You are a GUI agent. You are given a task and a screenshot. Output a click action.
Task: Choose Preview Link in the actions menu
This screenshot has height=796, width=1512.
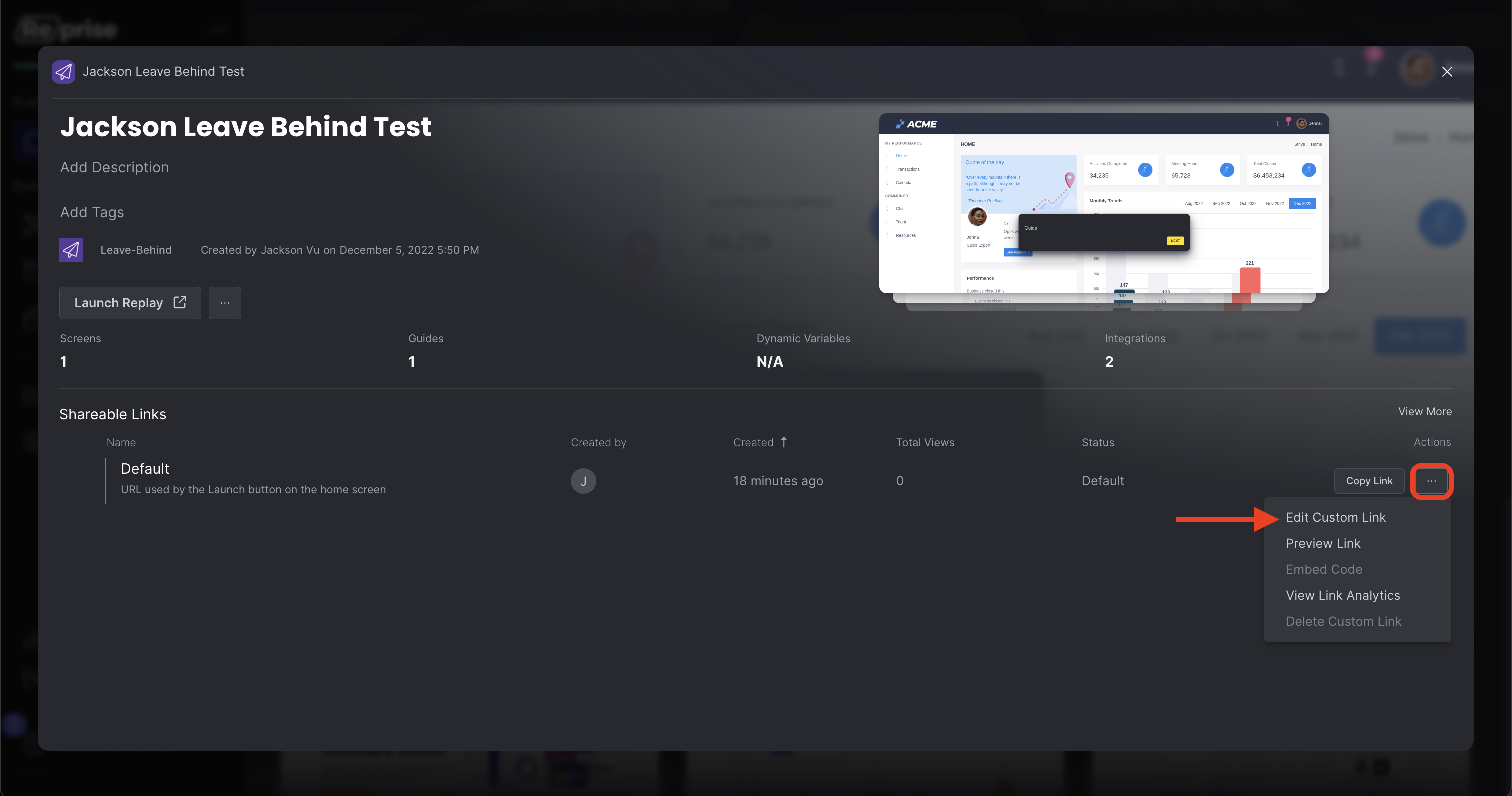1323,543
